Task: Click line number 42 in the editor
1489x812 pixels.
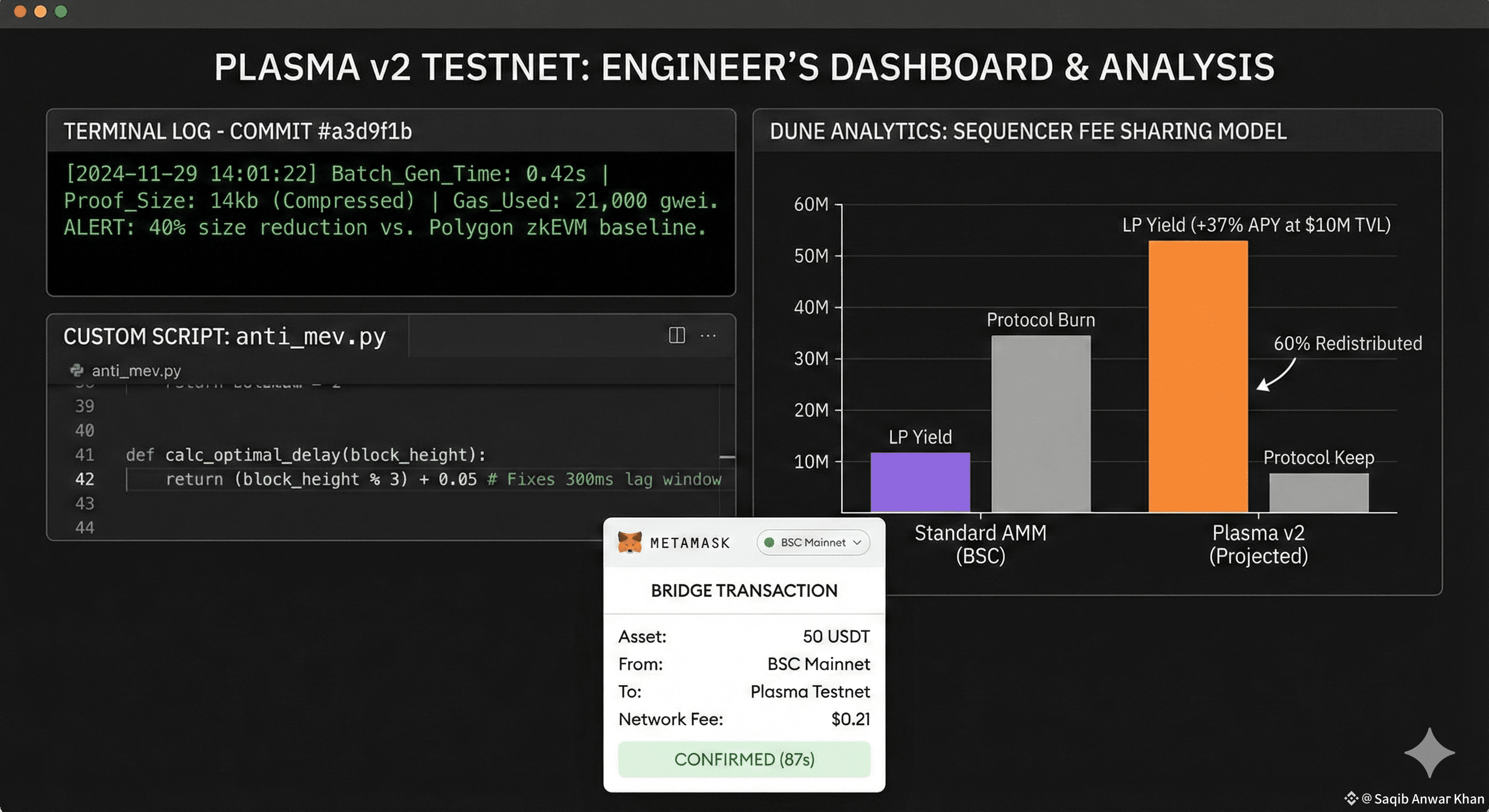Action: click(85, 479)
